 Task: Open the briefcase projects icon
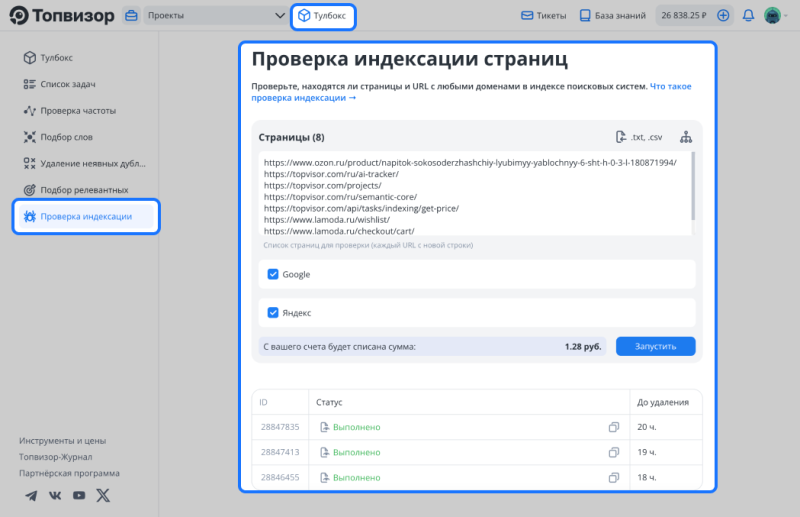pyautogui.click(x=131, y=15)
